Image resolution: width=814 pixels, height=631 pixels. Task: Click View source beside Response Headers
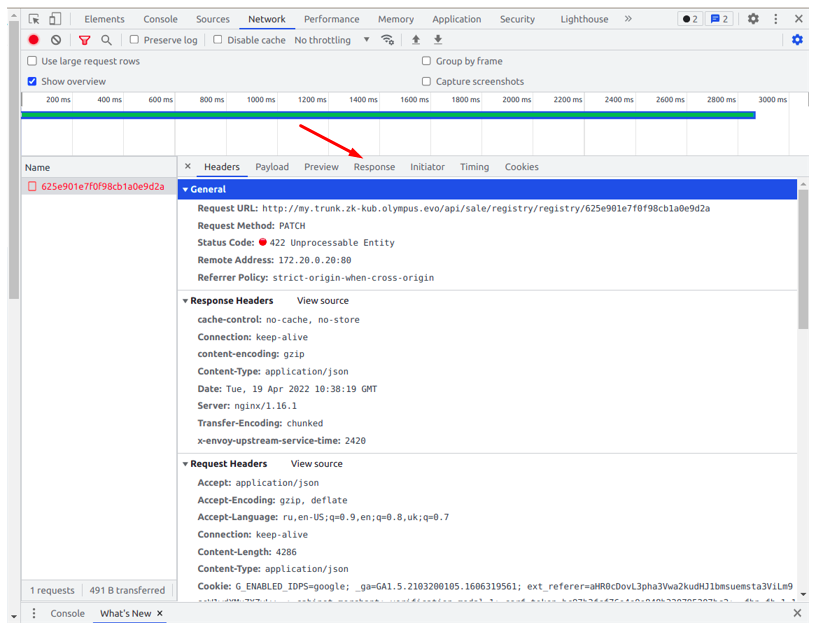[322, 301]
